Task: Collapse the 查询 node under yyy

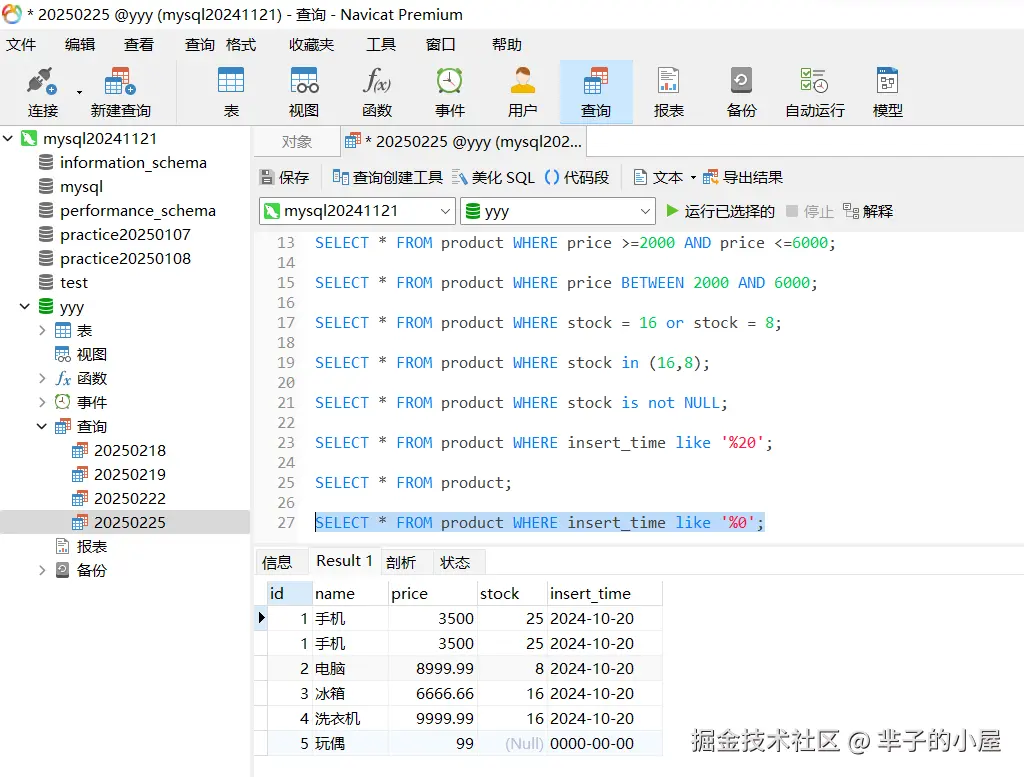Action: coord(42,426)
